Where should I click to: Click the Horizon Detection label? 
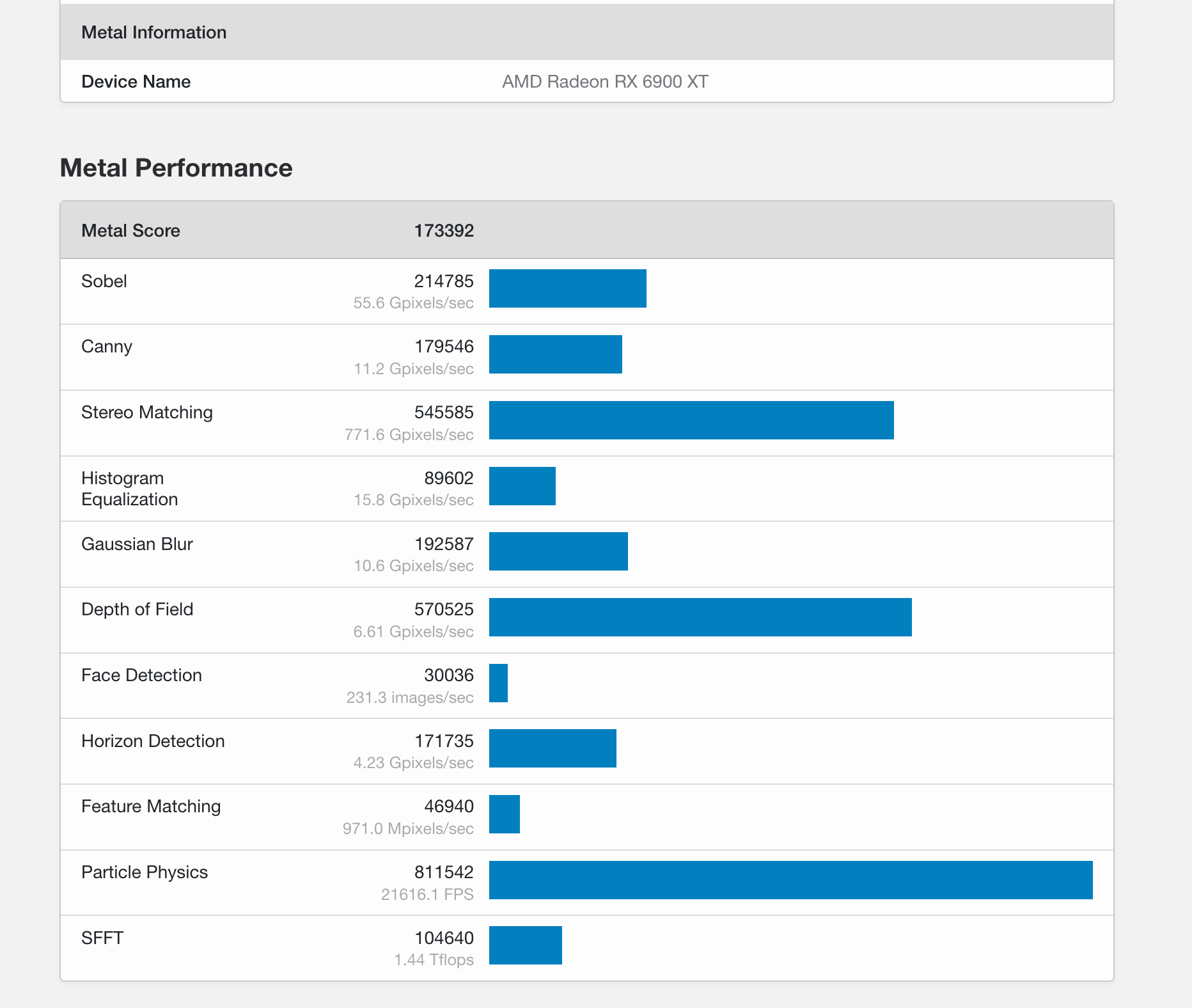153,741
